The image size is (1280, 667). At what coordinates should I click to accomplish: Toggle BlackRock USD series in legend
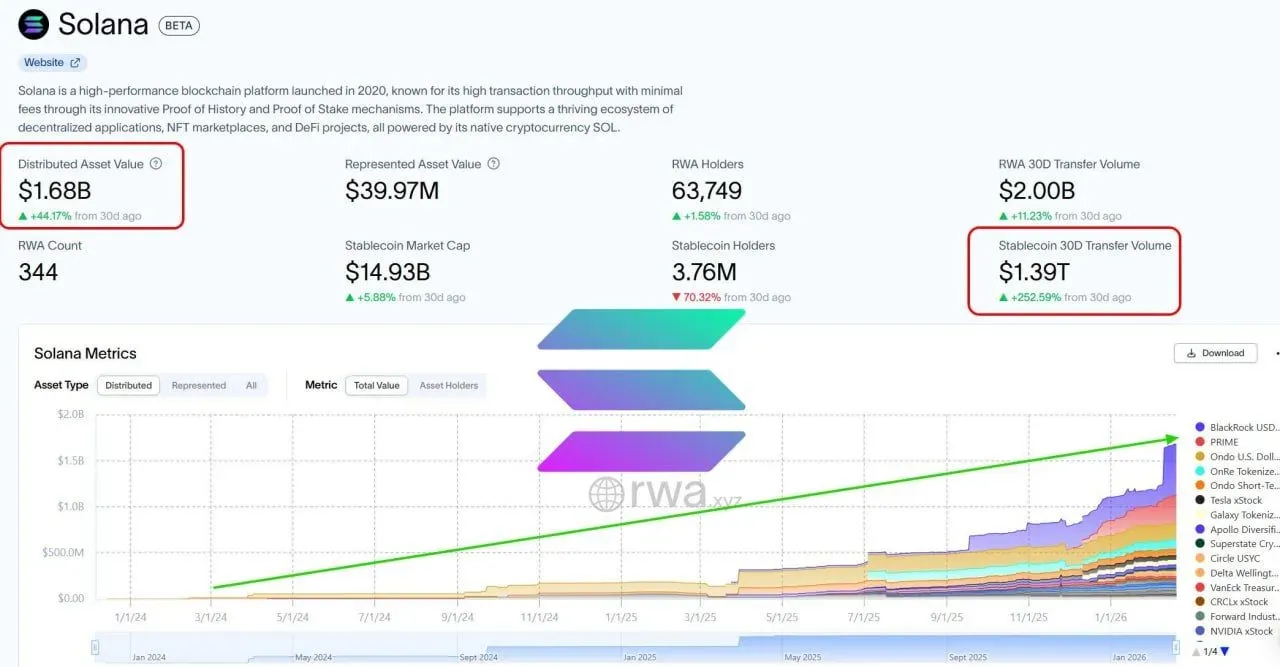point(1237,427)
